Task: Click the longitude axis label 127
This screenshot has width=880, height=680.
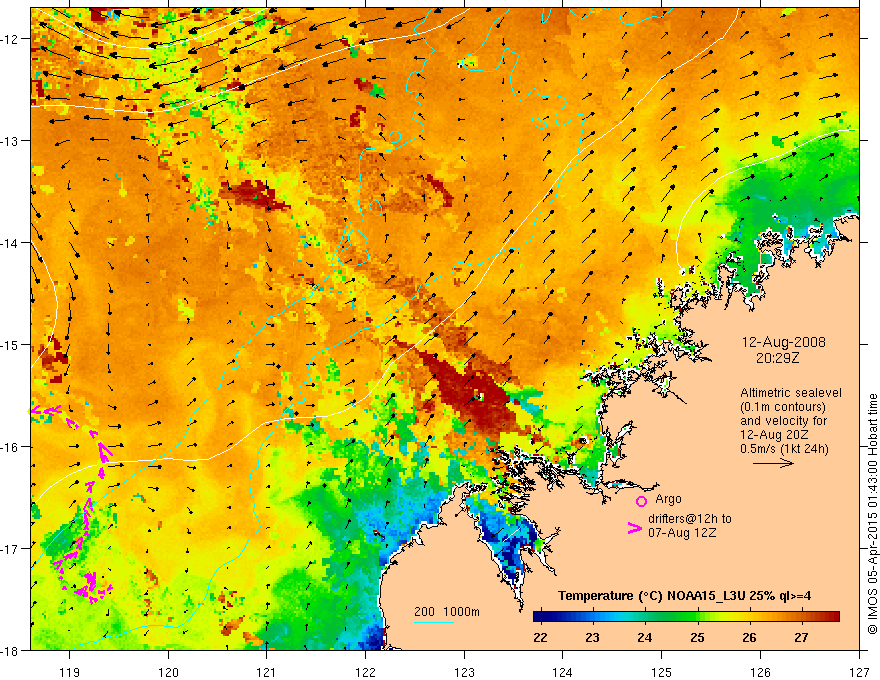Action: coord(859,673)
